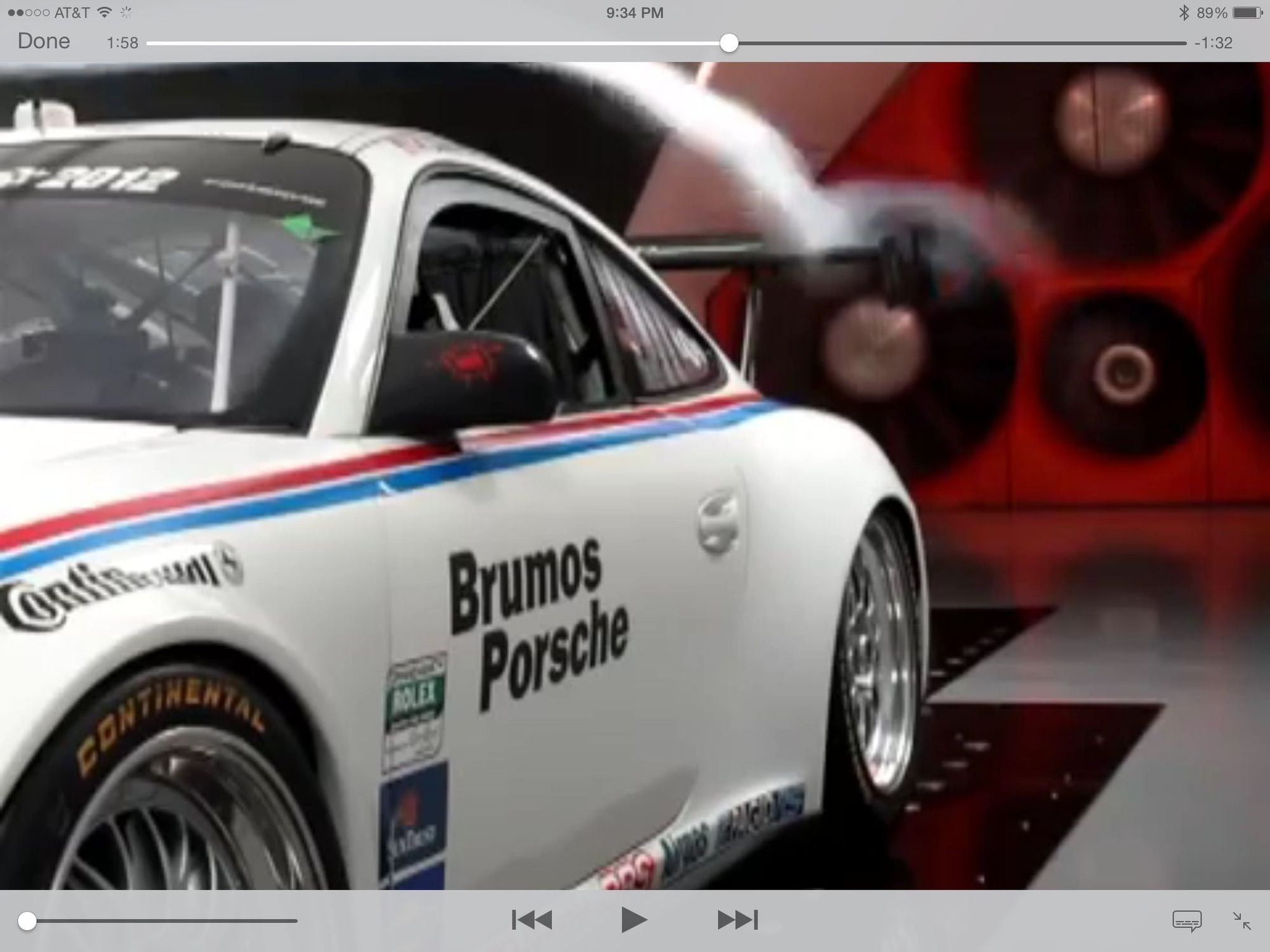Tap the Bluetooth status icon
The height and width of the screenshot is (952, 1270).
(1184, 13)
